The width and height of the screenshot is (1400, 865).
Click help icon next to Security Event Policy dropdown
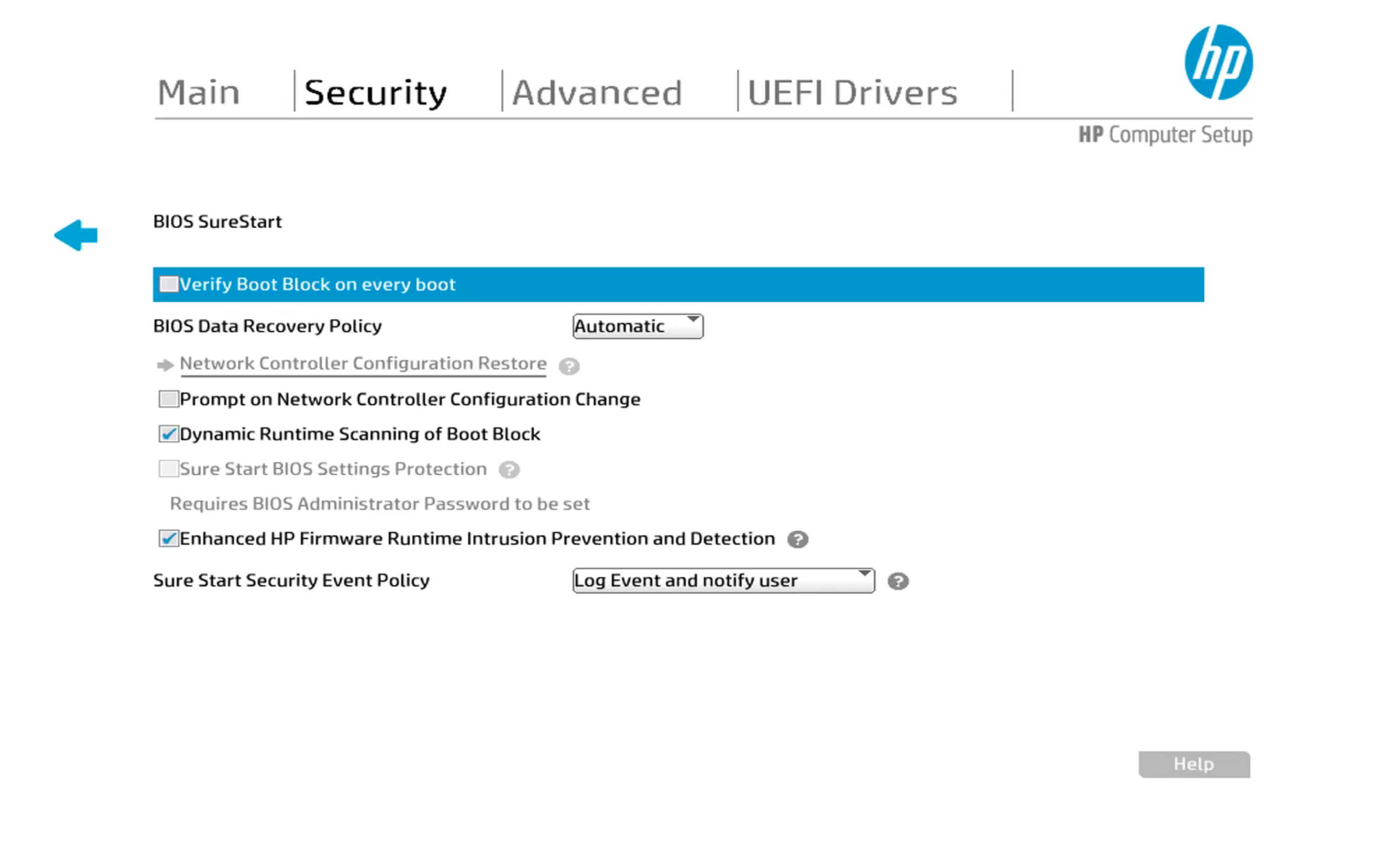[x=897, y=581]
